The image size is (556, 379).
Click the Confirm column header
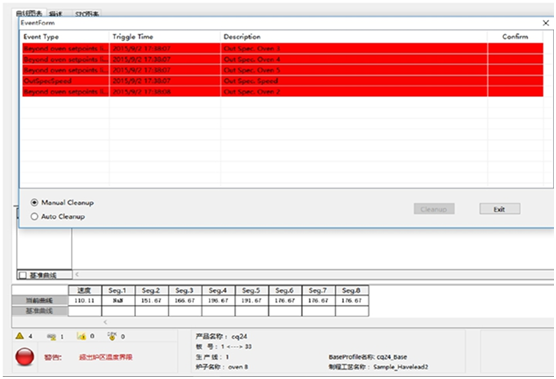[515, 37]
